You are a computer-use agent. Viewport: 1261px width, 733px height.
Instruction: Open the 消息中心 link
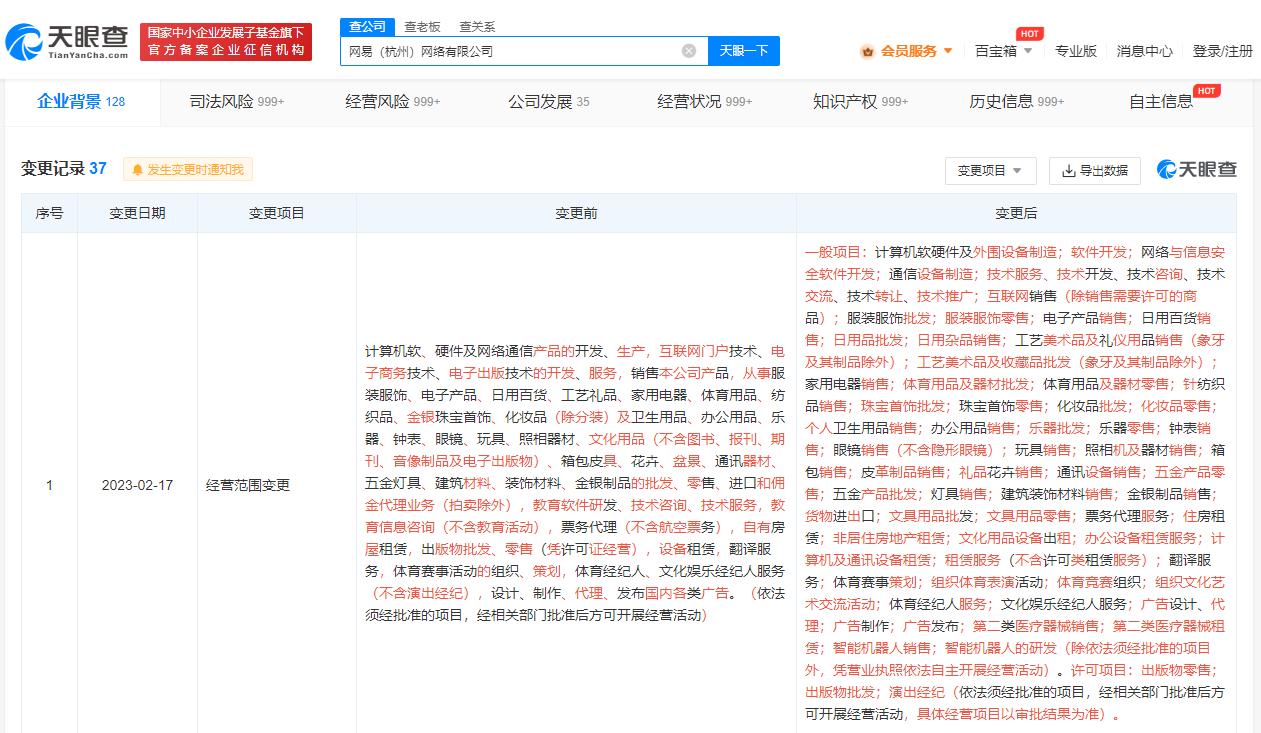pyautogui.click(x=1144, y=51)
